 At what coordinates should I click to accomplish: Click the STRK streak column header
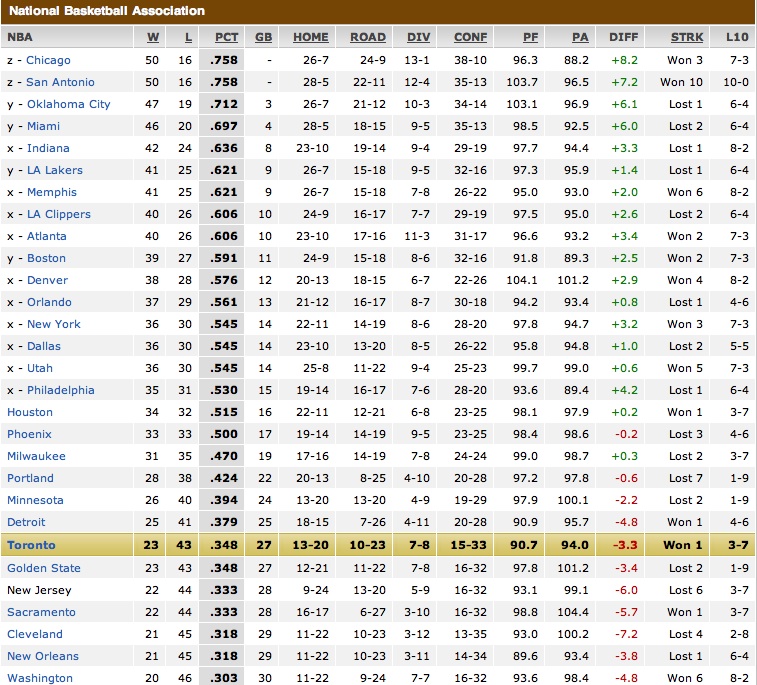(686, 37)
